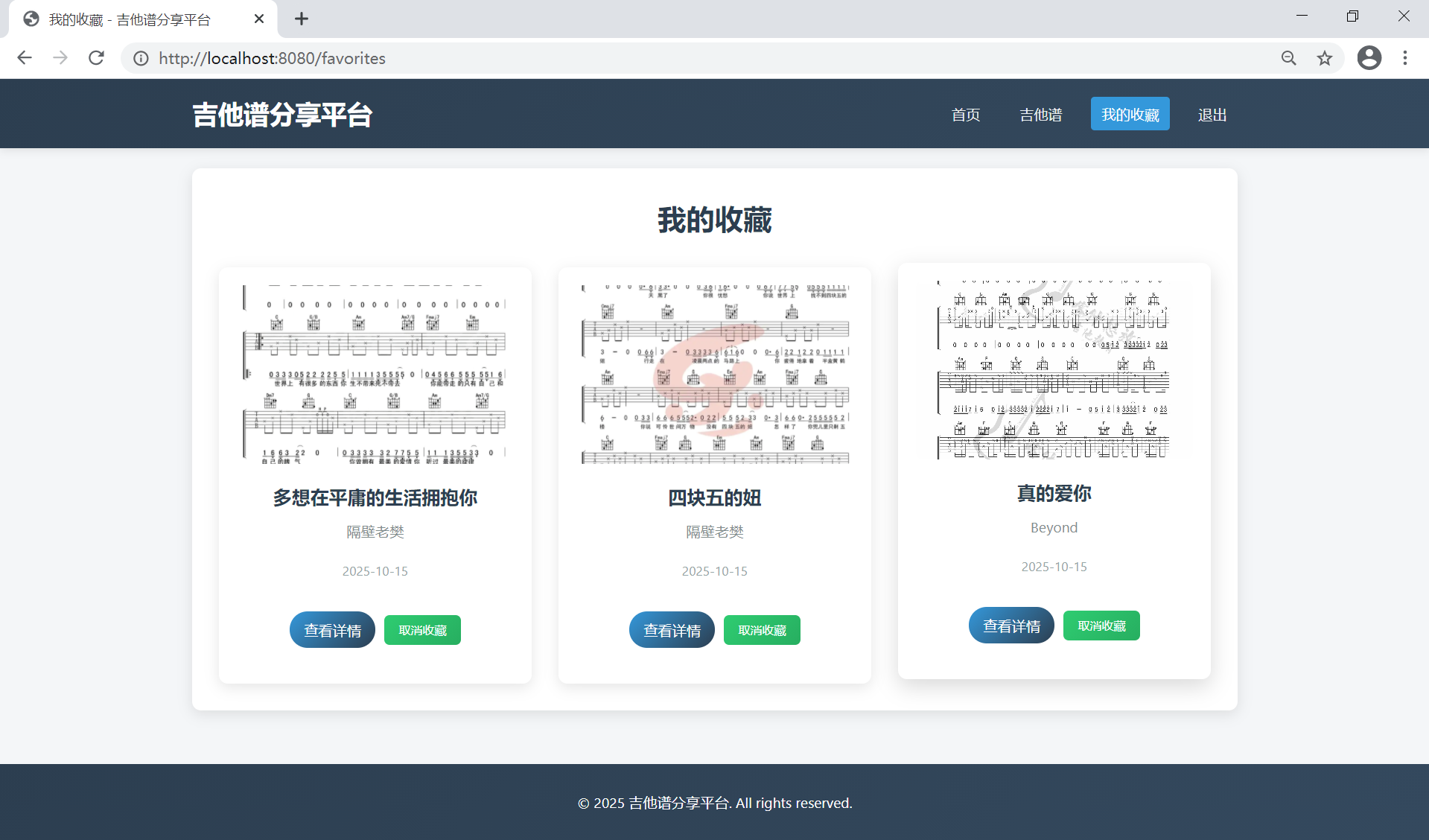
Task: Open the browser profile avatar
Action: pos(1369,58)
